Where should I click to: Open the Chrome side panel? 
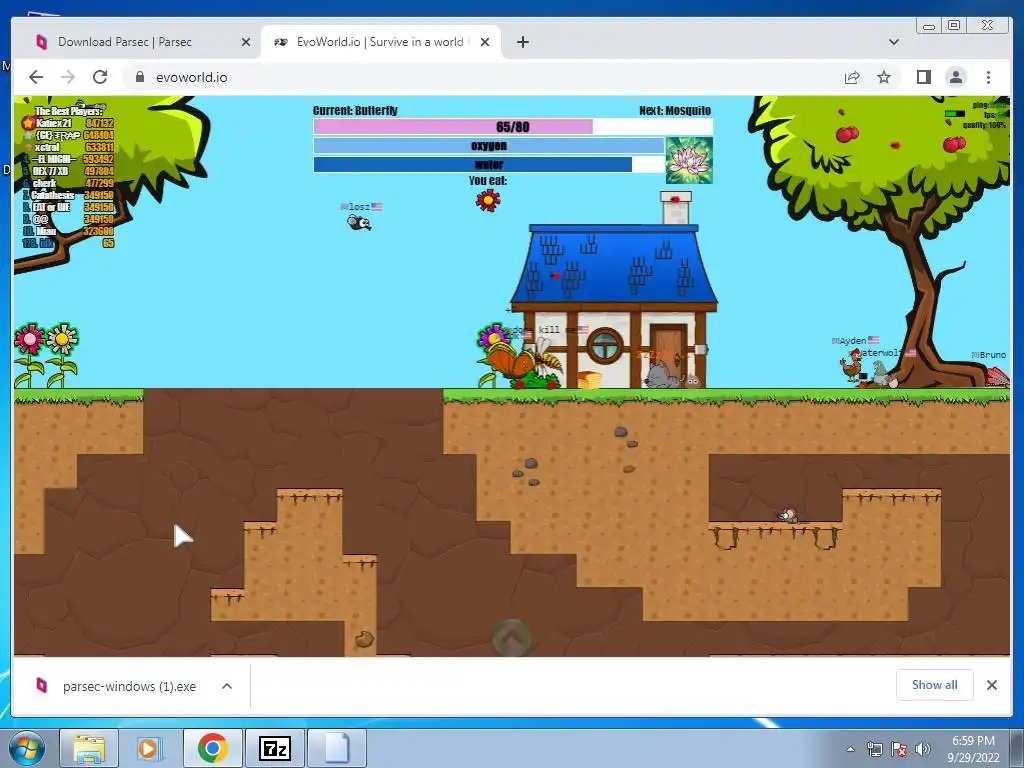(923, 78)
